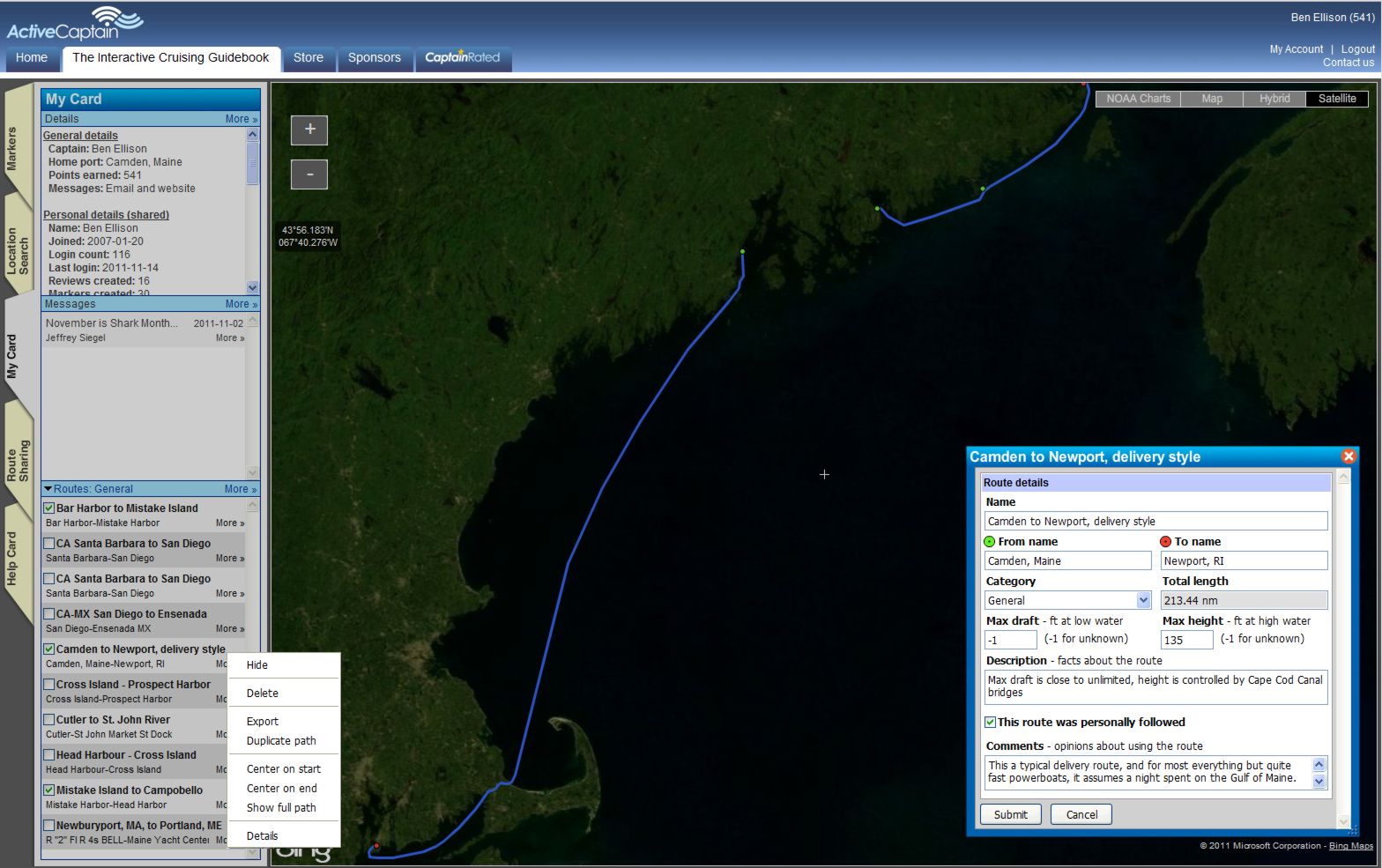
Task: Click the red route end marker near Newport
Action: pyautogui.click(x=376, y=846)
